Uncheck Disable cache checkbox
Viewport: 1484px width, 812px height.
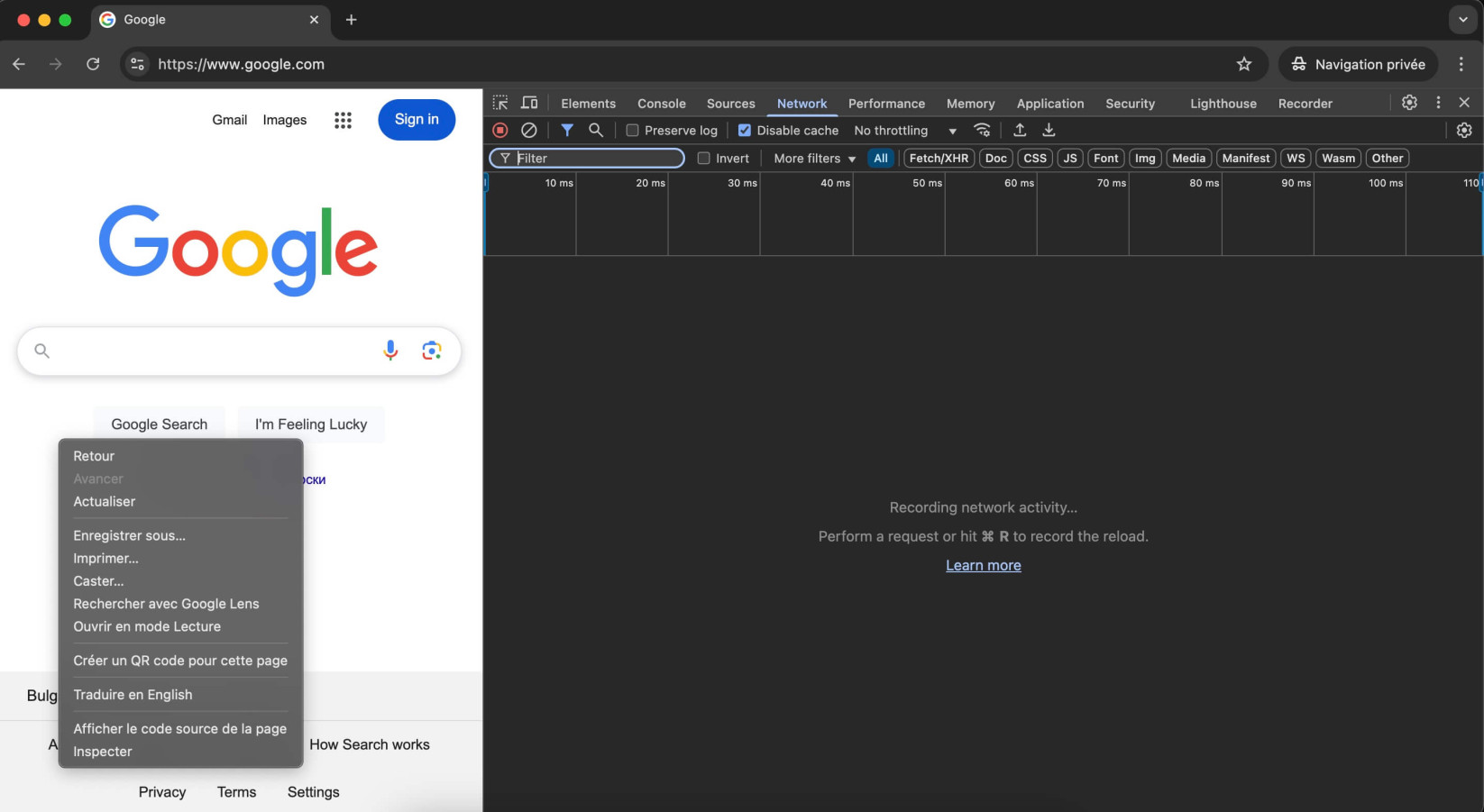745,131
